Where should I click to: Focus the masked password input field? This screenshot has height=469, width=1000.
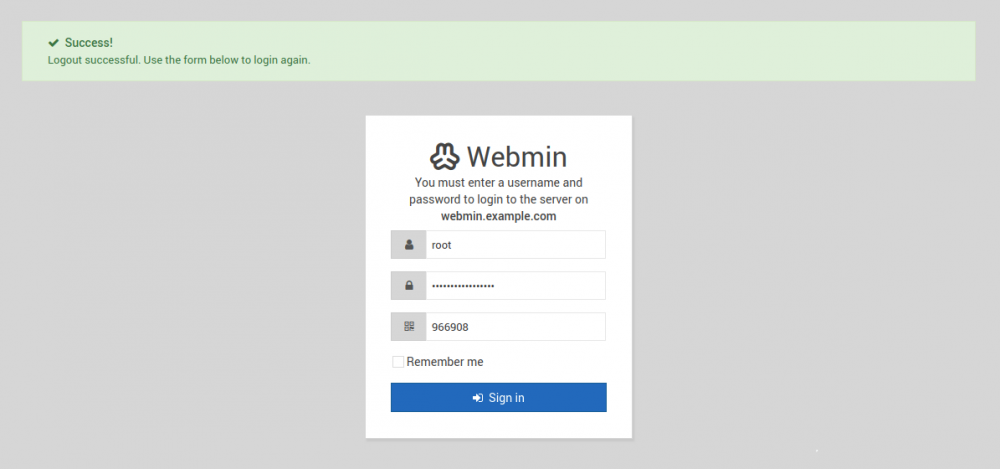coord(515,286)
